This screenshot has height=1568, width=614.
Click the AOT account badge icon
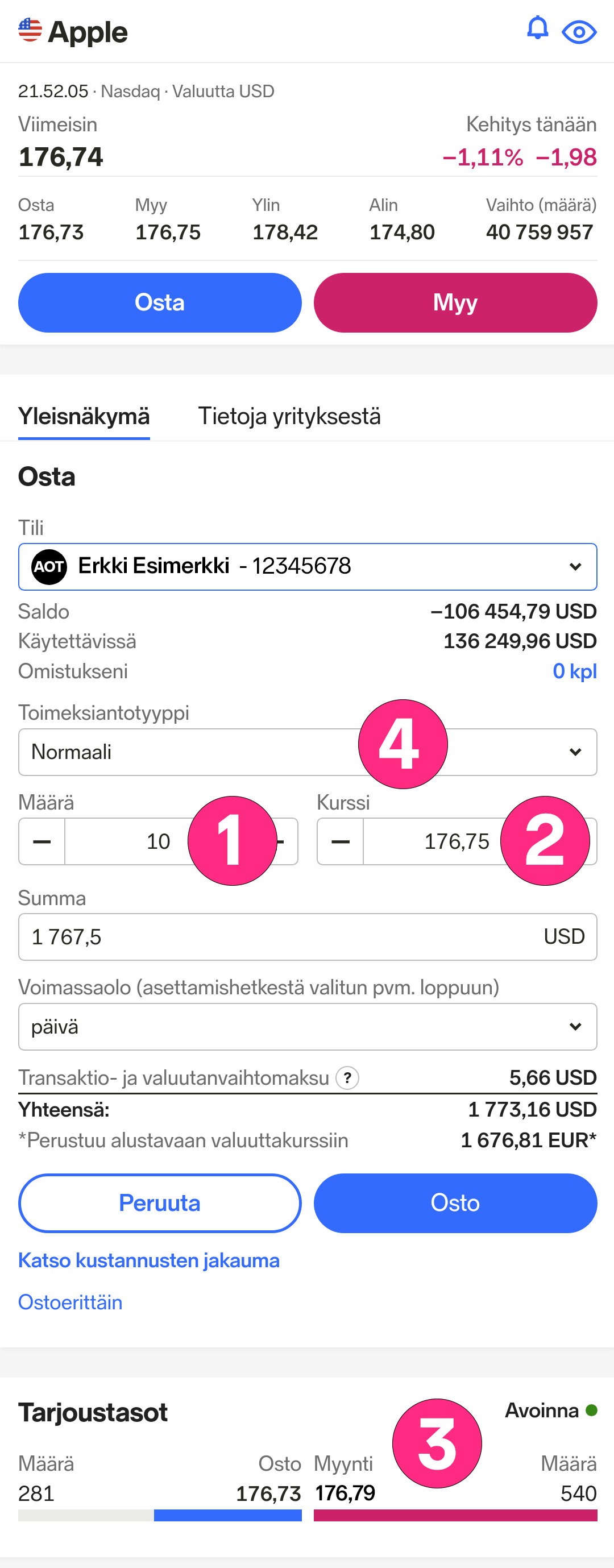click(x=49, y=567)
